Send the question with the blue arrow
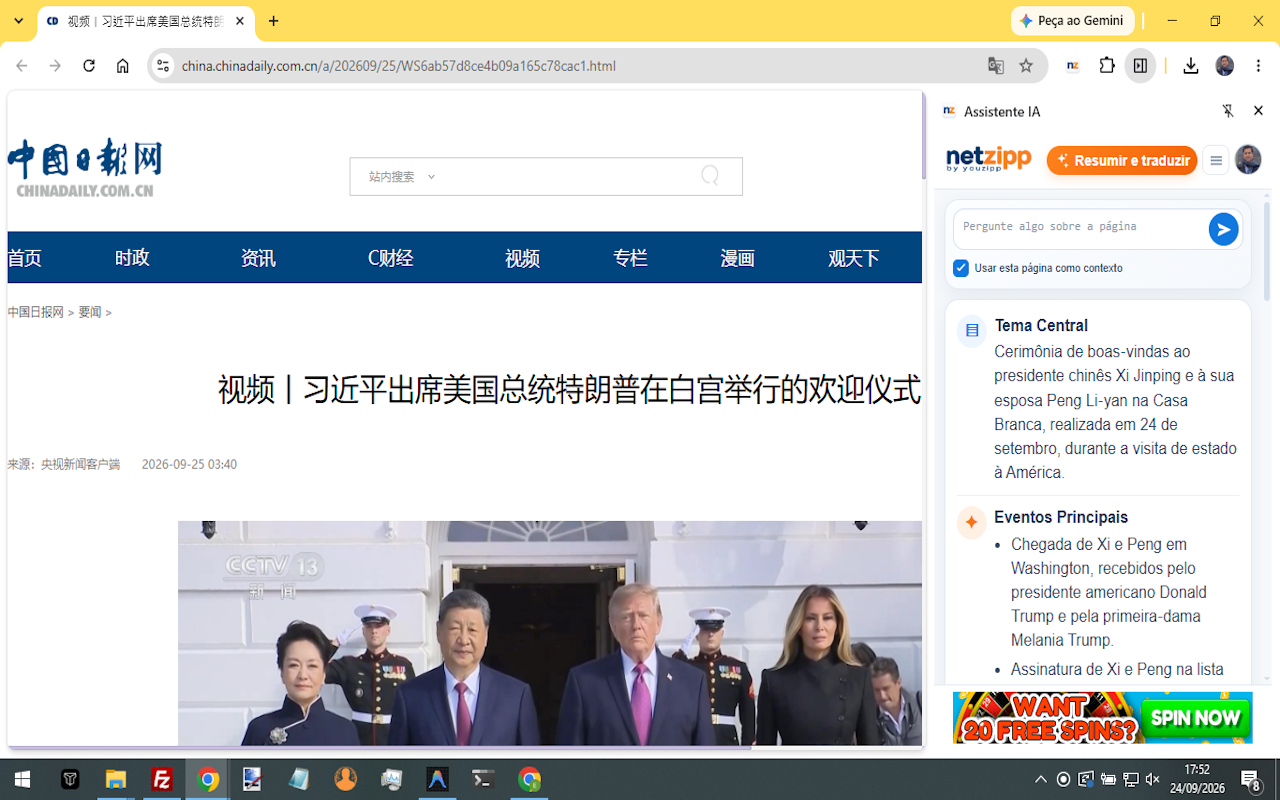Image resolution: width=1280 pixels, height=800 pixels. click(x=1223, y=229)
